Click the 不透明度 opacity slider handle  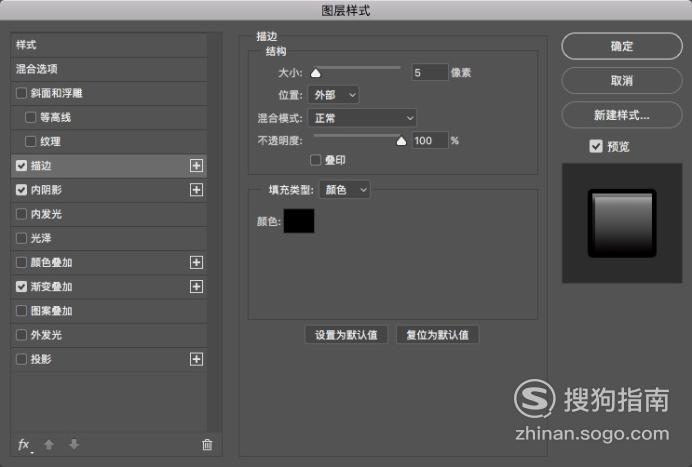click(401, 141)
